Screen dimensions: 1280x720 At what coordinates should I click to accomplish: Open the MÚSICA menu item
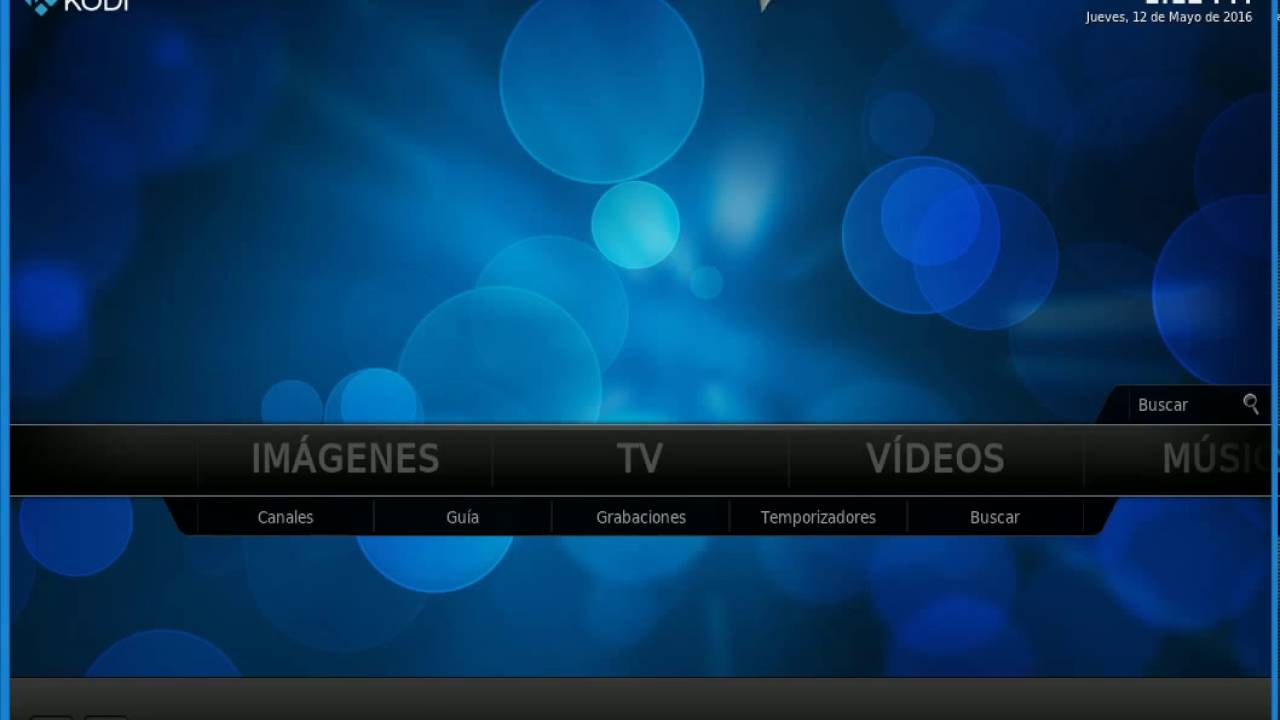pyautogui.click(x=1215, y=459)
